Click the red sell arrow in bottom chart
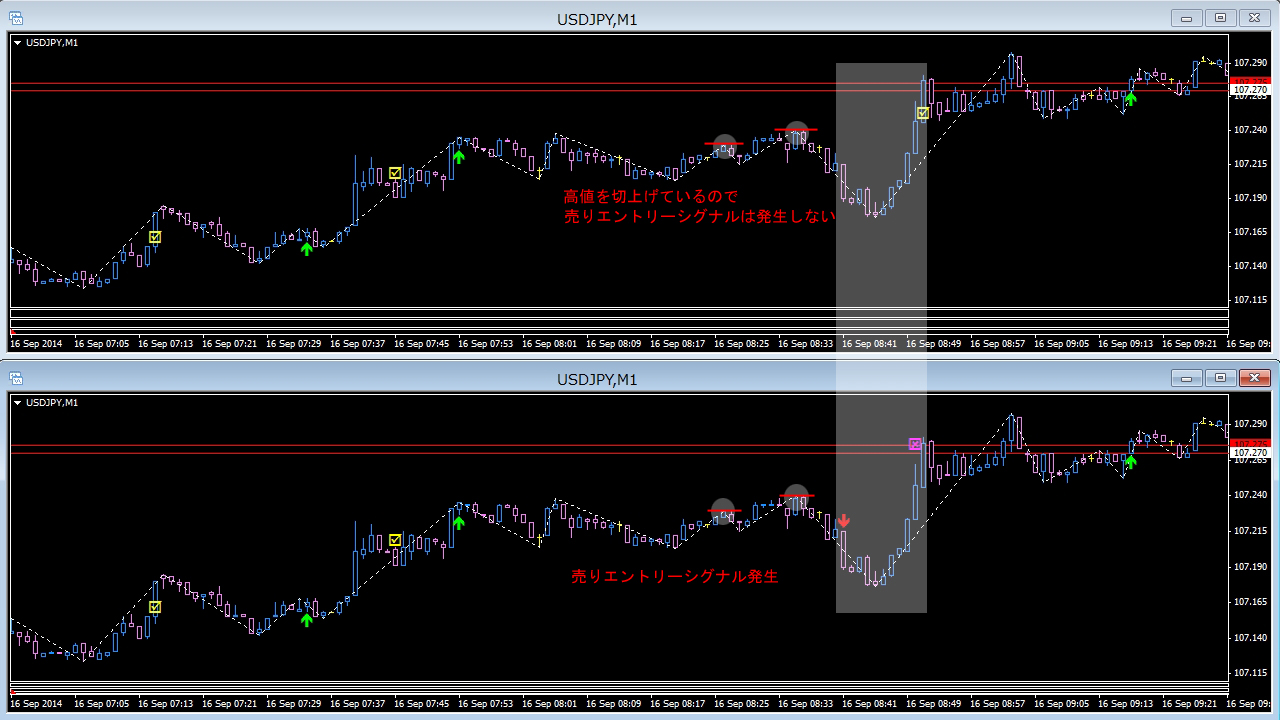Viewport: 1280px width, 720px height. coord(844,521)
